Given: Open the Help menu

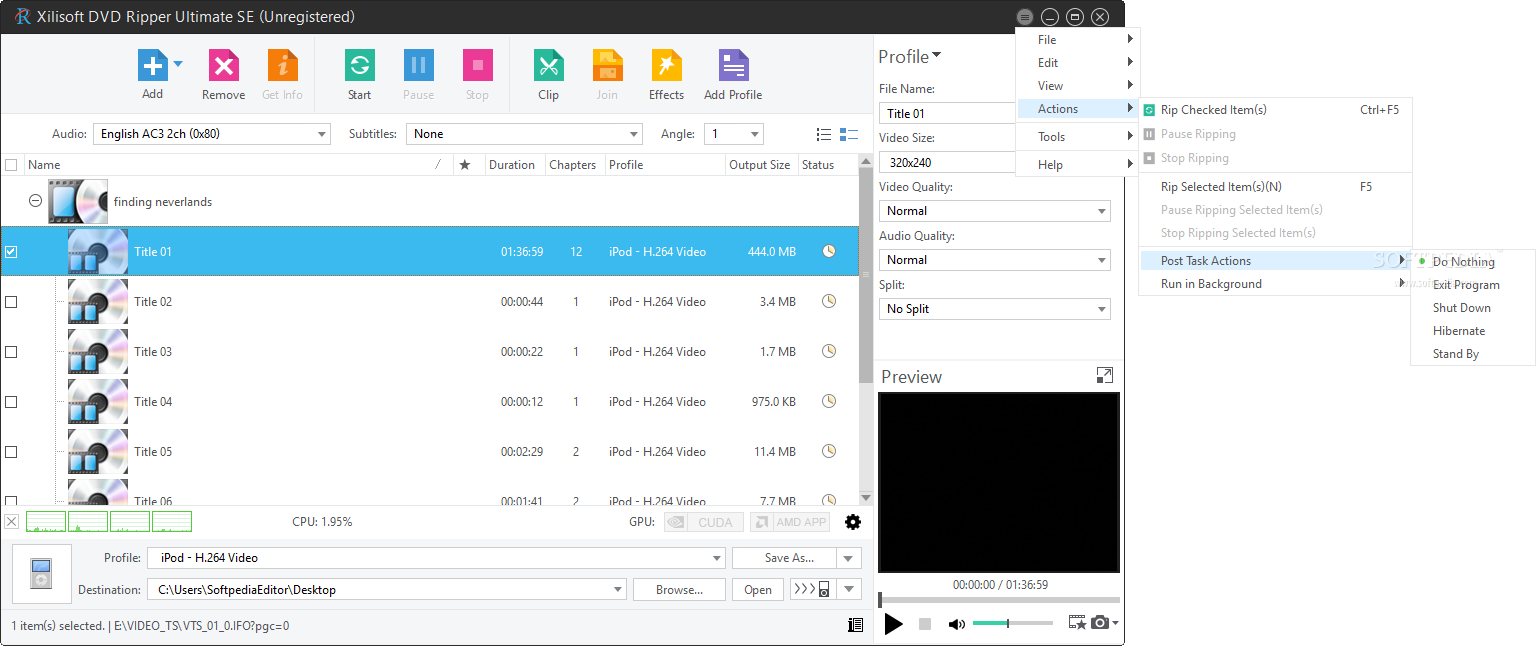Looking at the screenshot, I should pyautogui.click(x=1077, y=165).
